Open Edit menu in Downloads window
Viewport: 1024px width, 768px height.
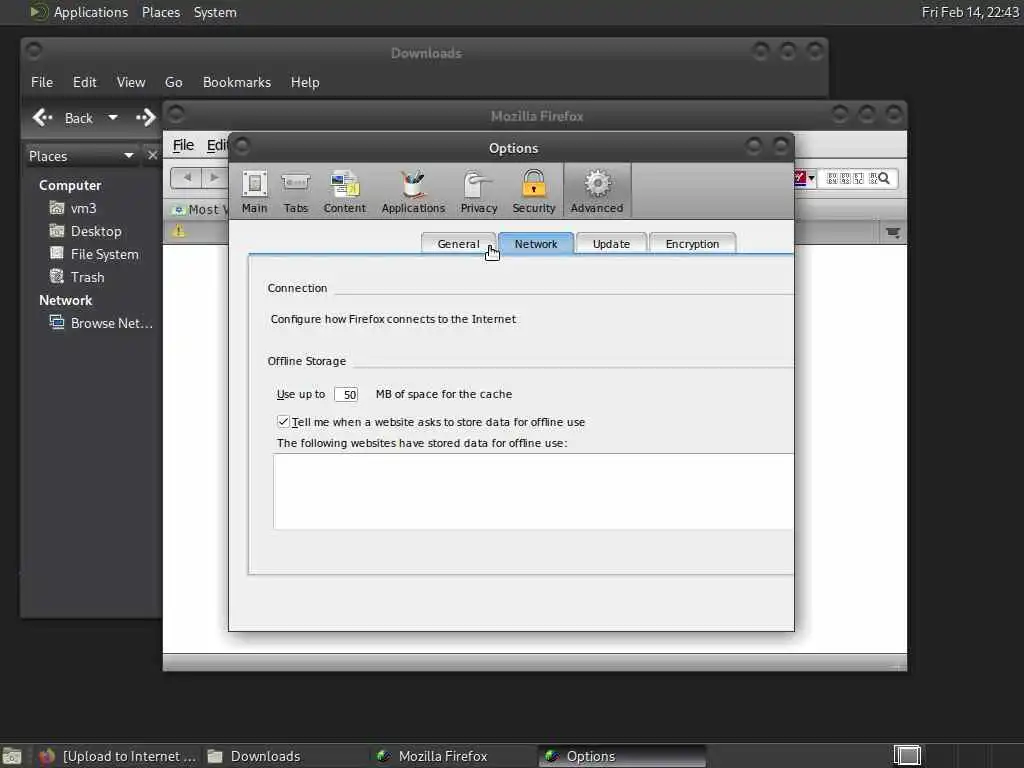[x=84, y=82]
